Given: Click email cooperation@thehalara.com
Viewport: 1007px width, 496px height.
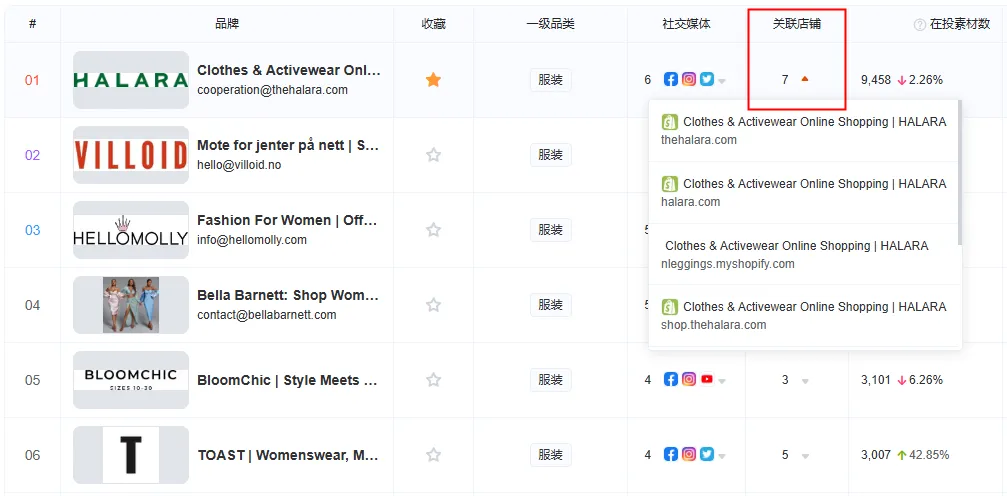Looking at the screenshot, I should tap(272, 90).
